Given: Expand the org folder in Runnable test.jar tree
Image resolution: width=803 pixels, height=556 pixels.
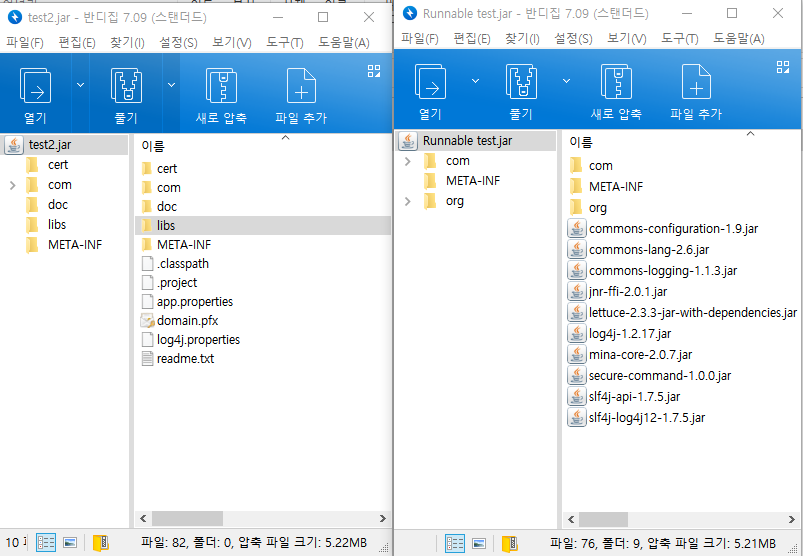Looking at the screenshot, I should point(408,201).
